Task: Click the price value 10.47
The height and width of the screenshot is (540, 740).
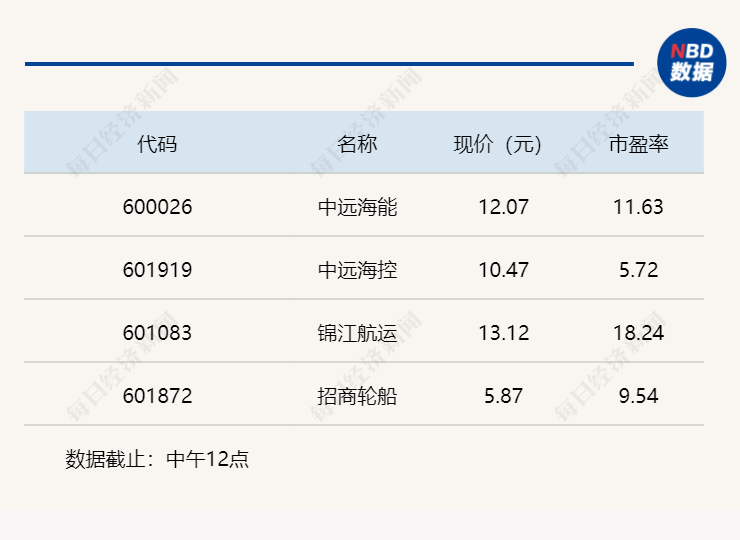Action: (504, 270)
